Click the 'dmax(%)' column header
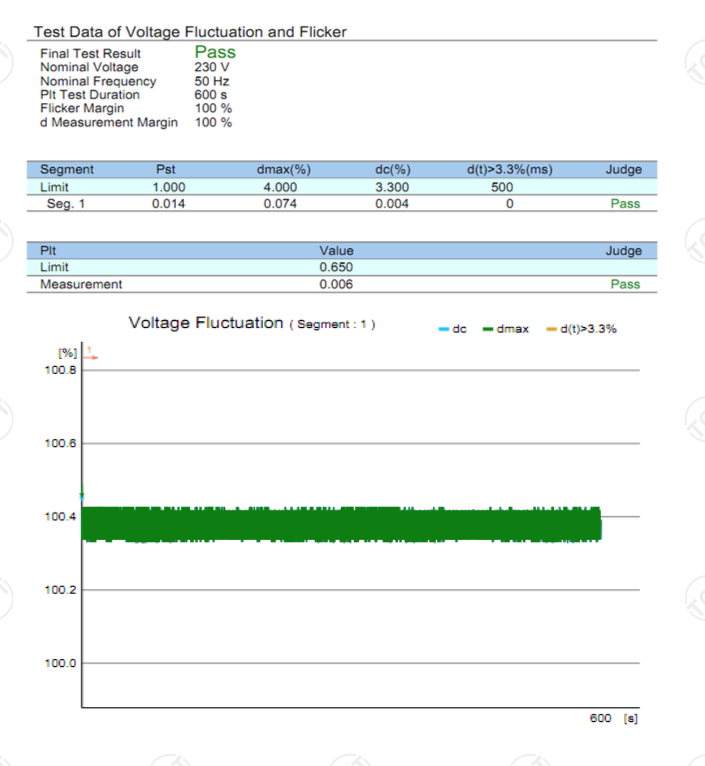 click(x=284, y=170)
